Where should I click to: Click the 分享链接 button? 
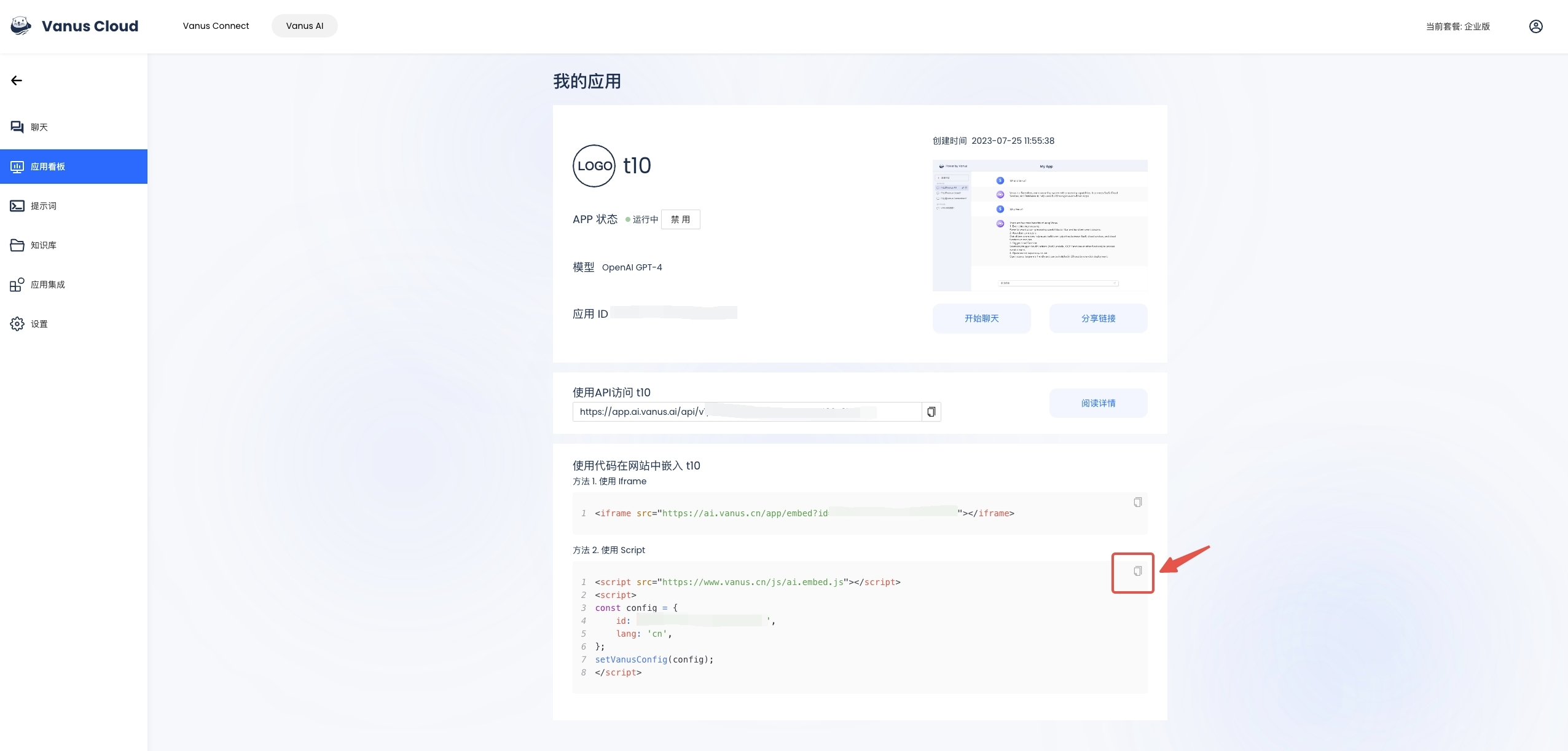pyautogui.click(x=1098, y=318)
